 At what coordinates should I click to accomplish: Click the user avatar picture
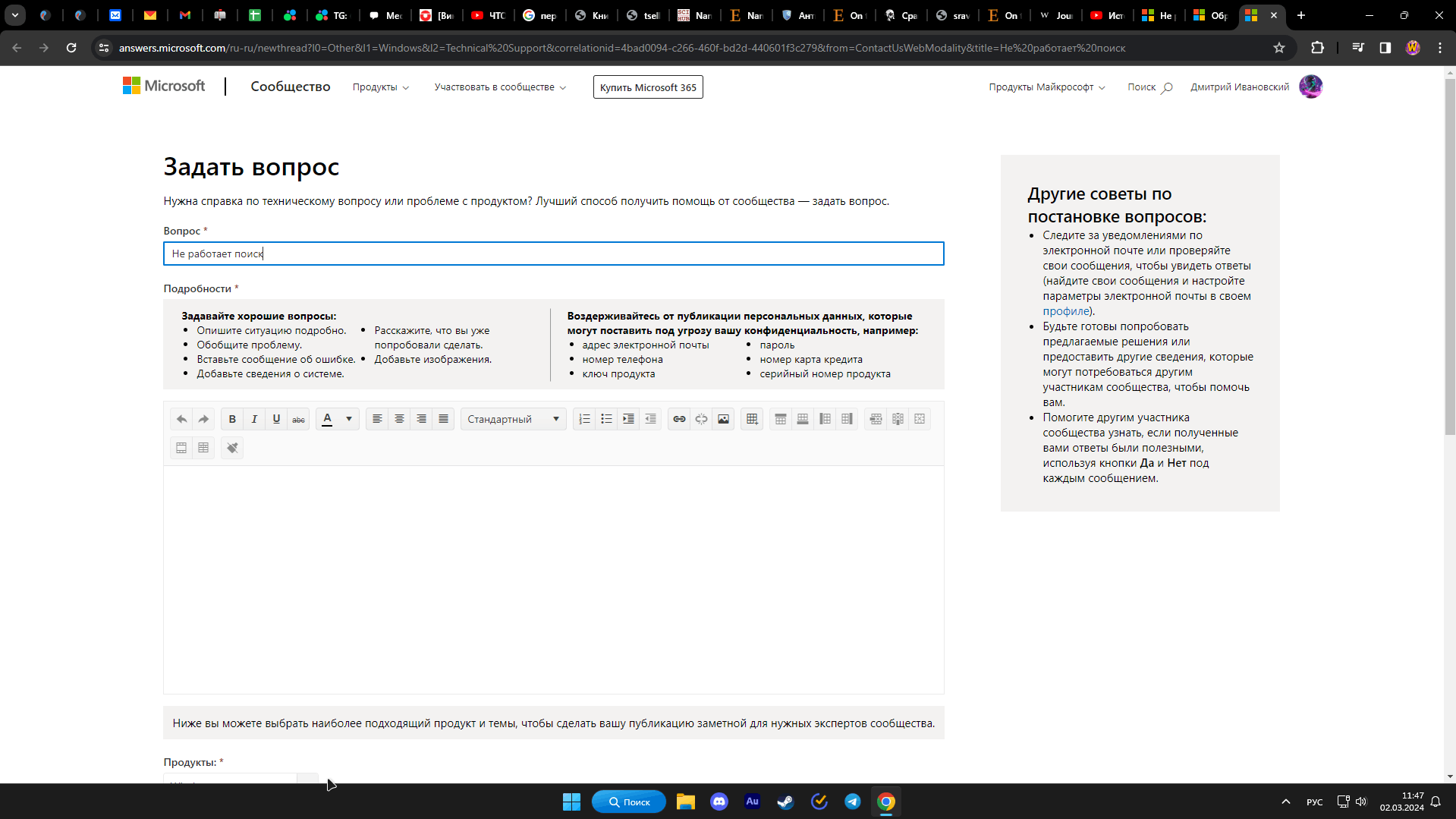click(x=1310, y=87)
